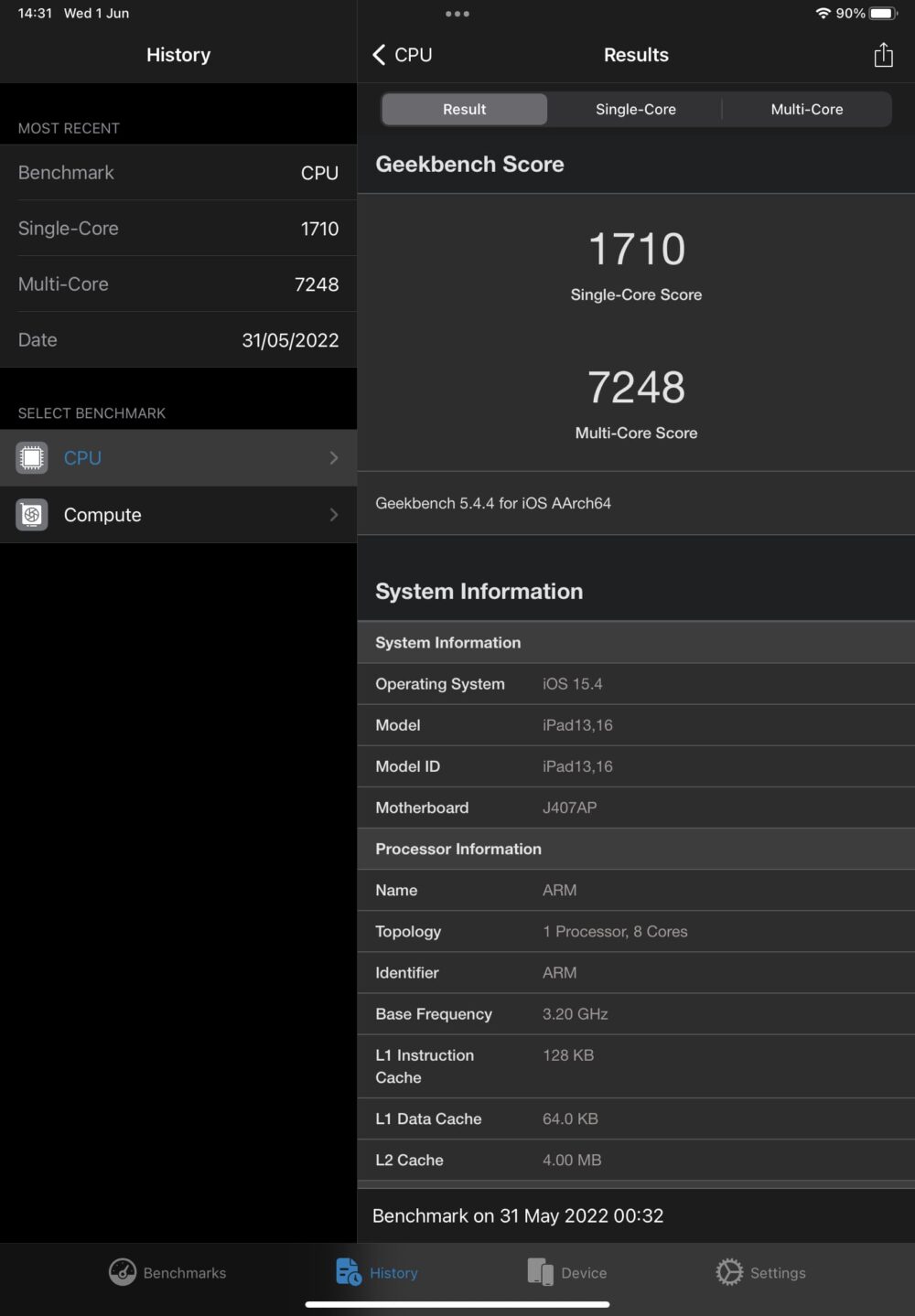Tap the share icon in the top right
The width and height of the screenshot is (915, 1316).
883,55
